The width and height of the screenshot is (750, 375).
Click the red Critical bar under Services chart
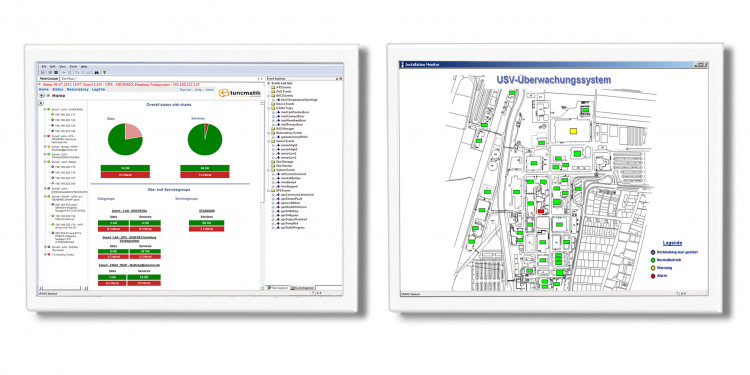pos(205,175)
